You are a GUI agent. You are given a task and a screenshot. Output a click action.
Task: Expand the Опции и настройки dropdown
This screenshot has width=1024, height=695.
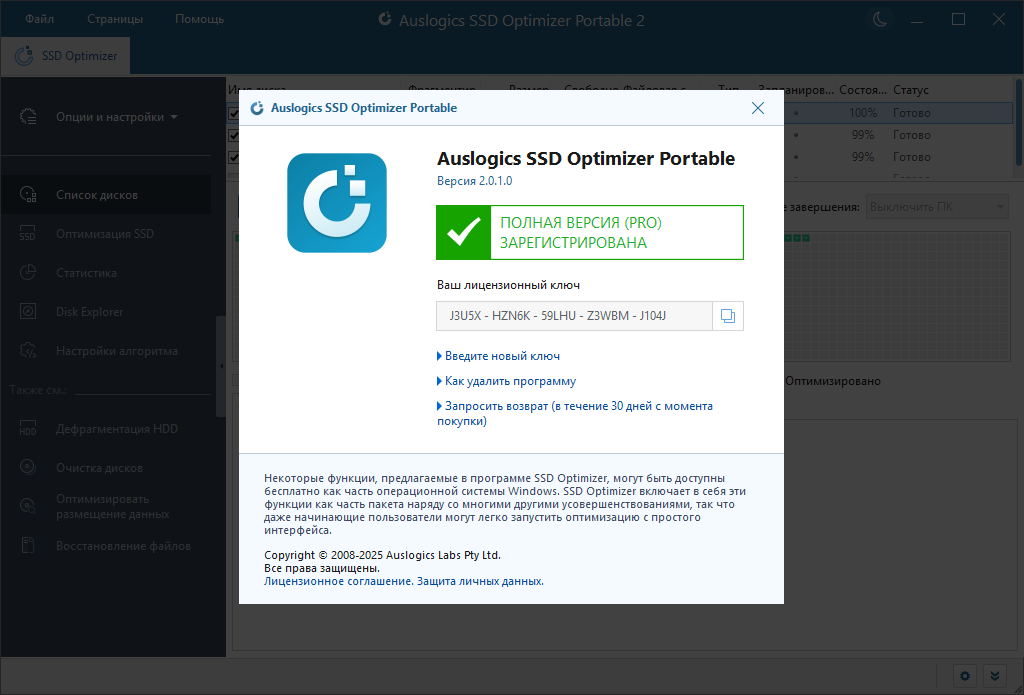tap(116, 117)
